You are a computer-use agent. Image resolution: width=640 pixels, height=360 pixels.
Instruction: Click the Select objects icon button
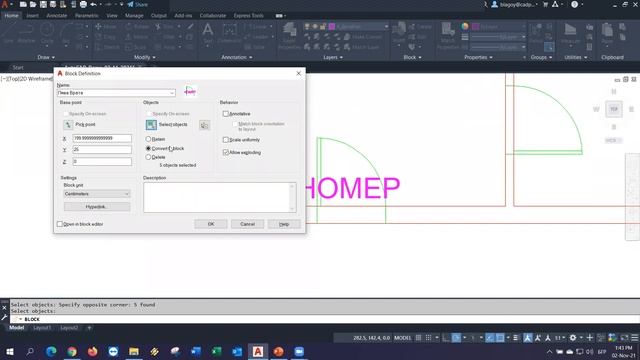pos(151,125)
